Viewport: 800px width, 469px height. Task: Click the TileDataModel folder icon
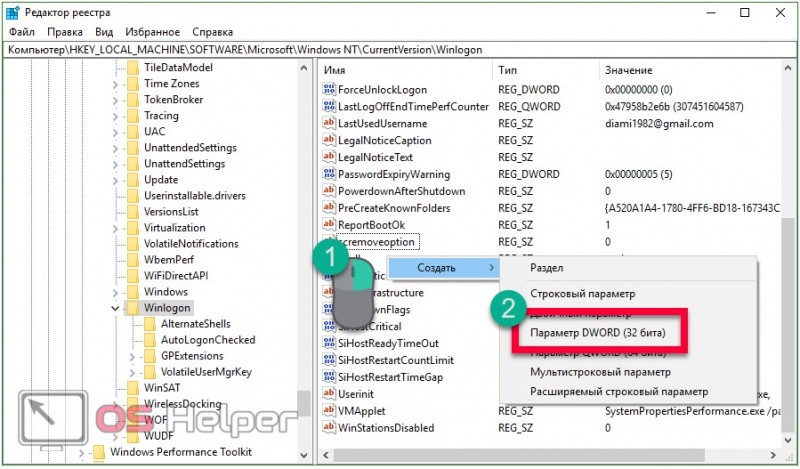tap(133, 67)
